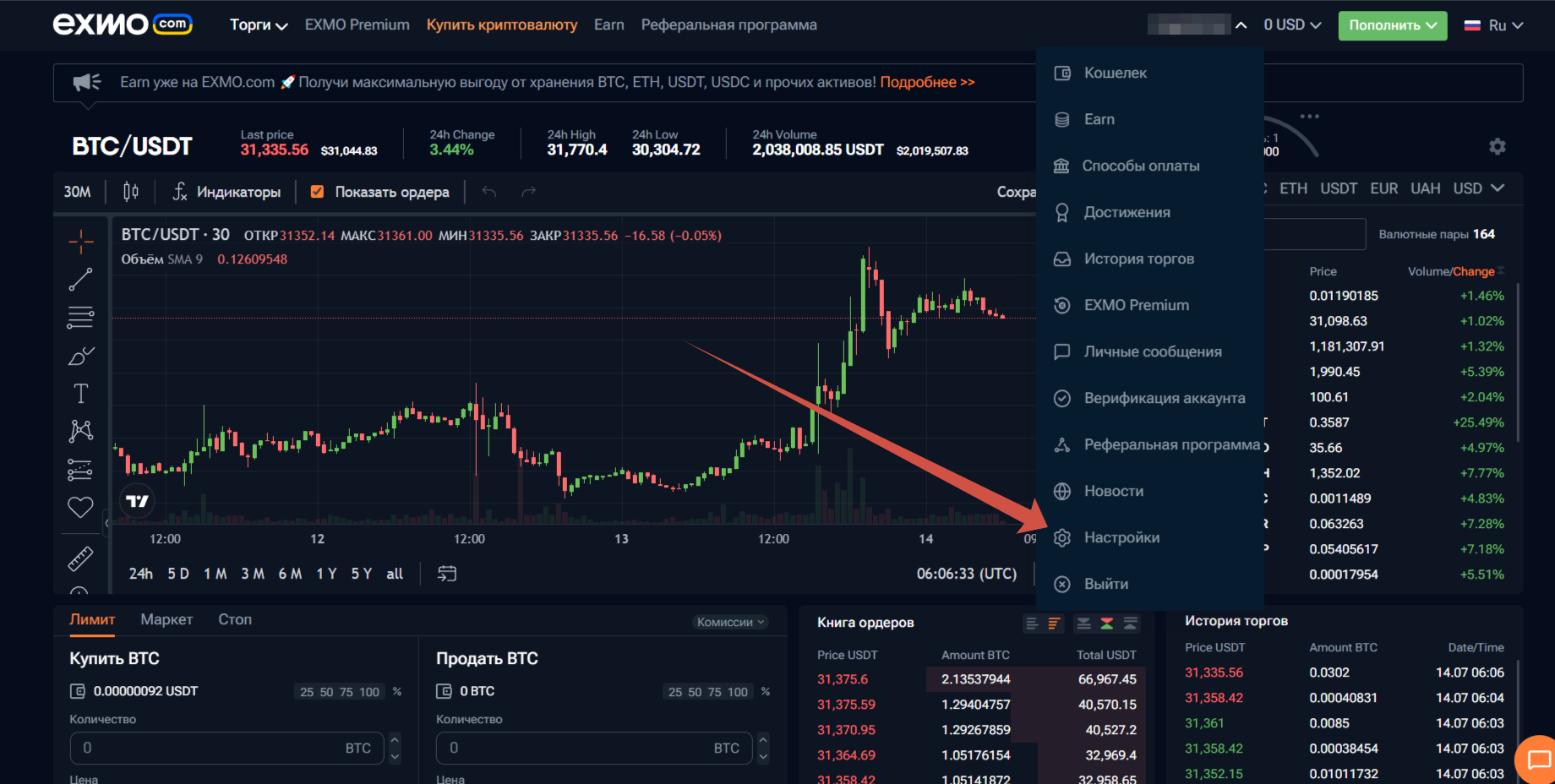
Task: Set the chart range to 1Y
Action: pyautogui.click(x=327, y=574)
